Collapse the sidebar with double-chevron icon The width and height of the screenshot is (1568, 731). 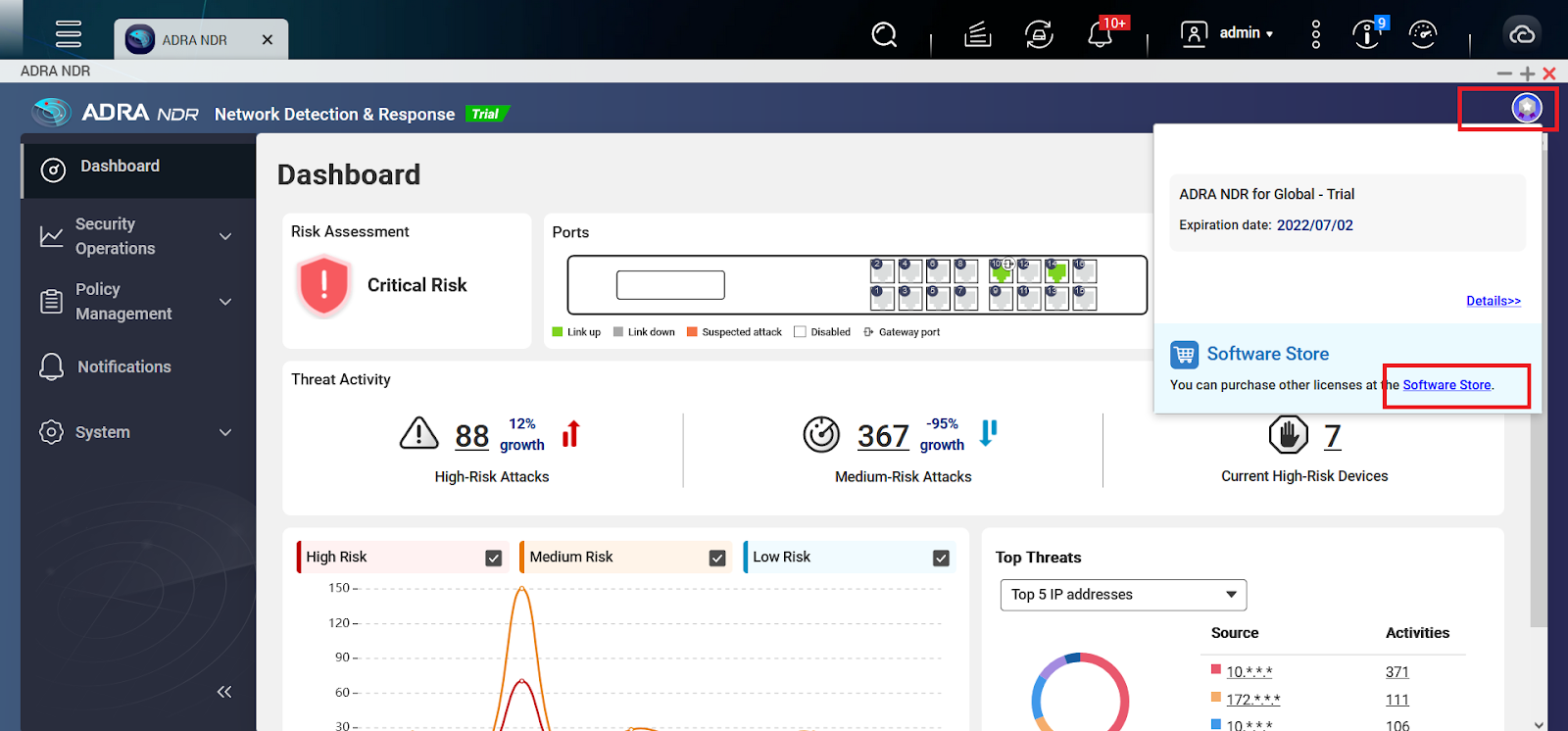[224, 692]
